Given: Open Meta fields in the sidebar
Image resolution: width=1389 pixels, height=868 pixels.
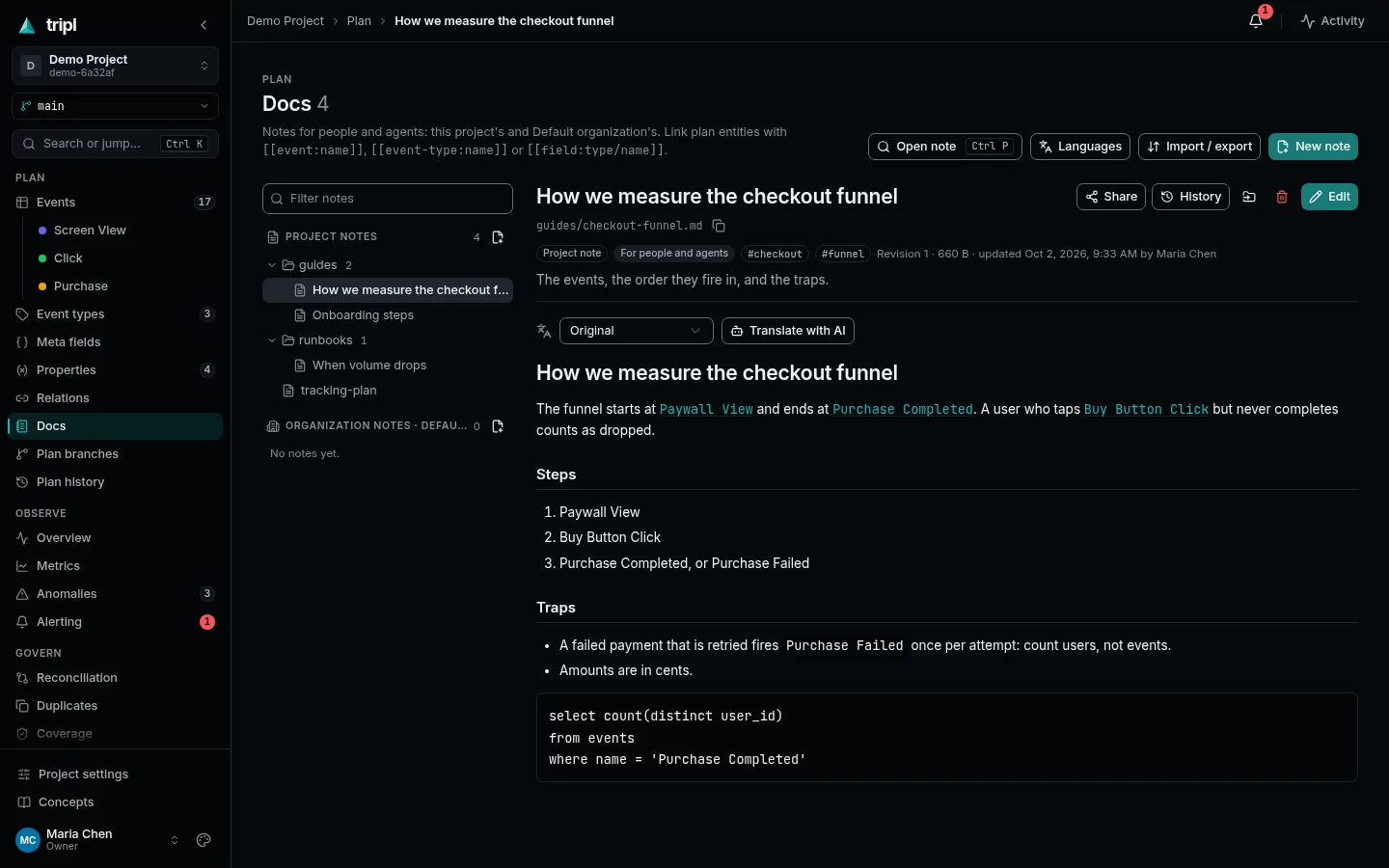Looking at the screenshot, I should pyautogui.click(x=115, y=342).
